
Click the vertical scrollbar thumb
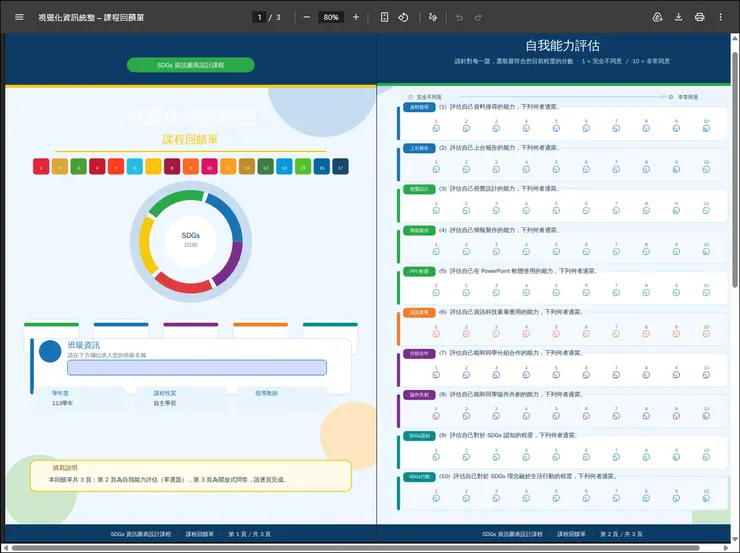[x=735, y=170]
